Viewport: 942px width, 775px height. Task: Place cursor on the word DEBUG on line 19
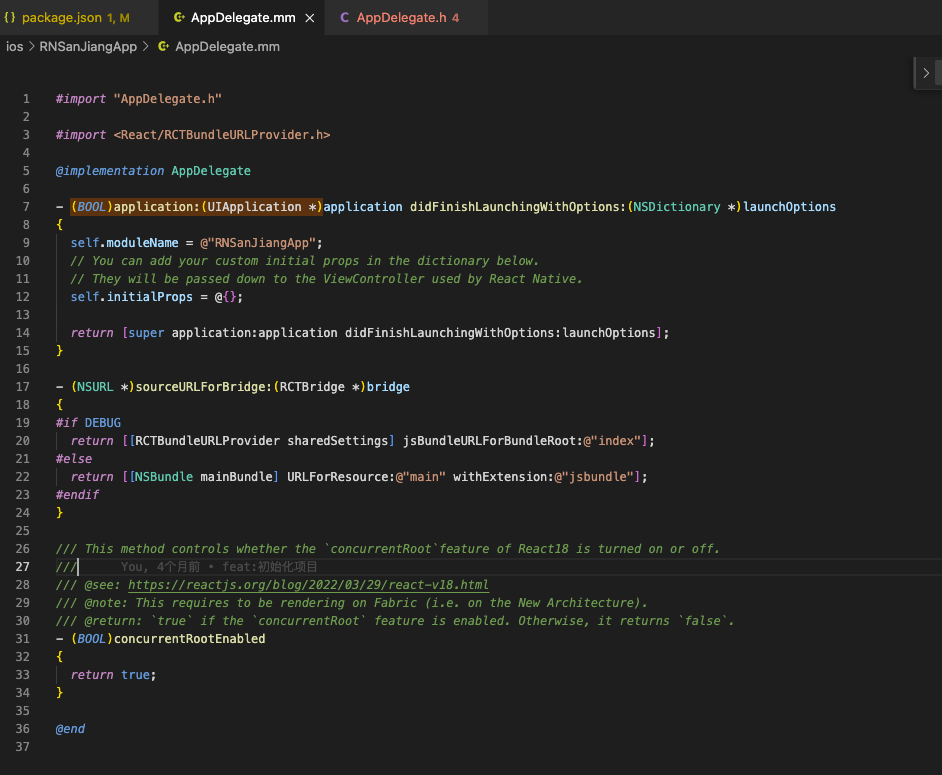tap(102, 422)
